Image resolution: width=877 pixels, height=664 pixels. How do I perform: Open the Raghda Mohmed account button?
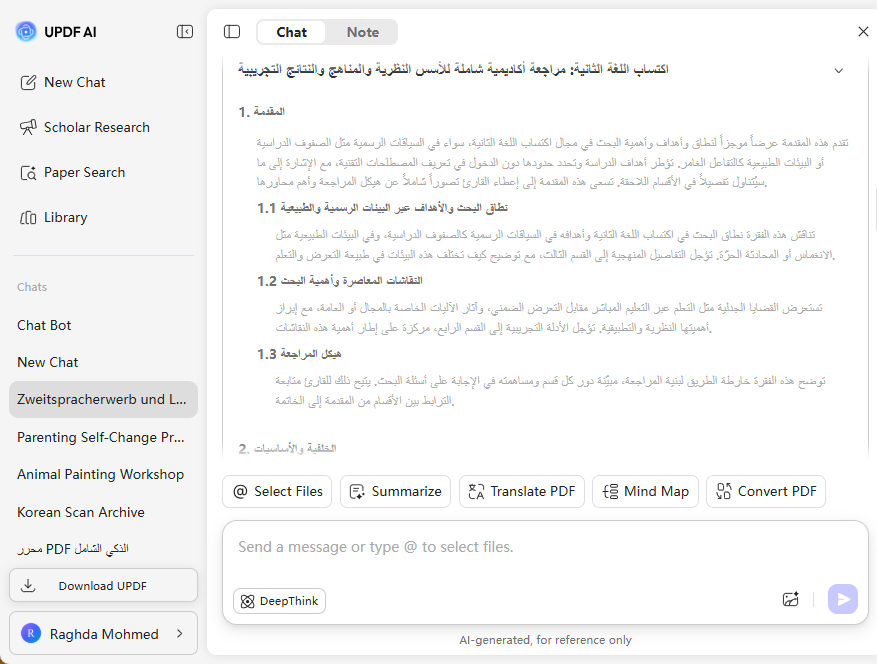pos(103,633)
